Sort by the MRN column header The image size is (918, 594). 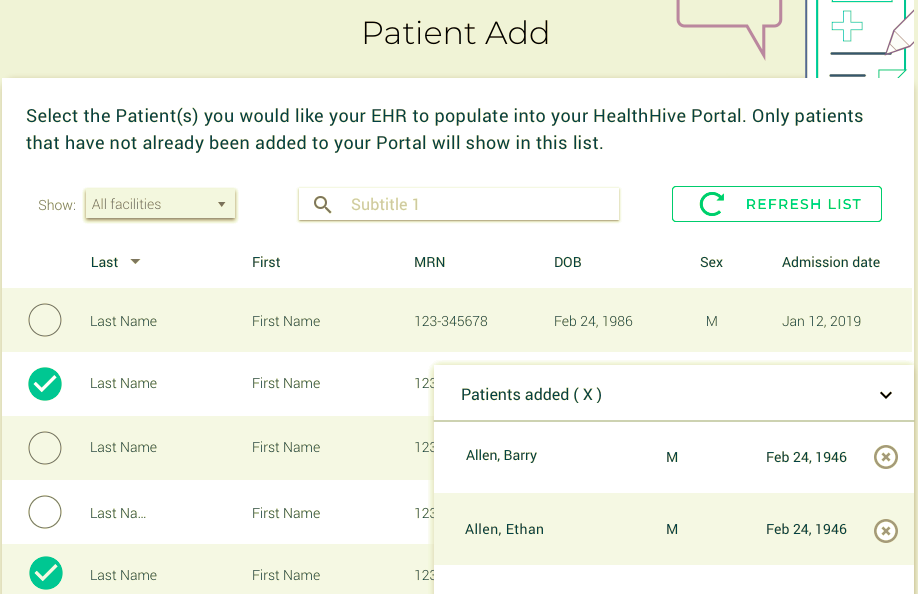pyautogui.click(x=429, y=262)
